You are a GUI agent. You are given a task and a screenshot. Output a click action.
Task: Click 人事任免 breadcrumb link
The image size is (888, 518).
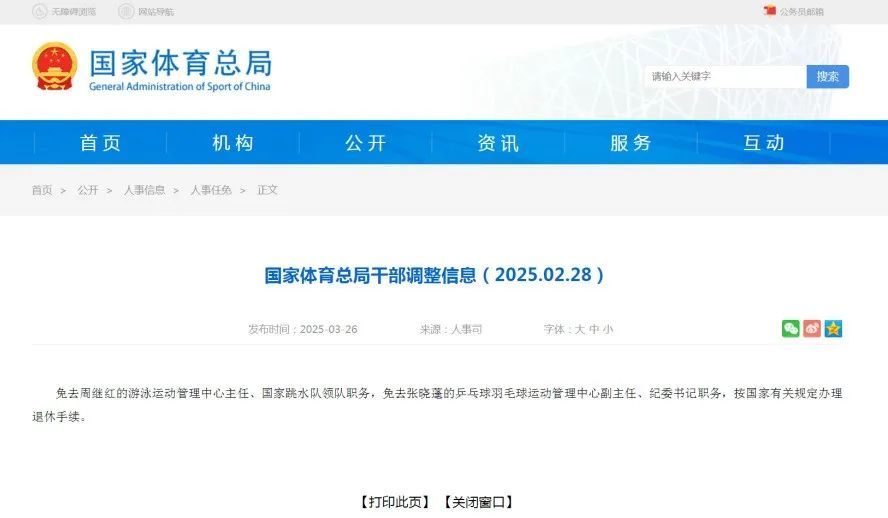pos(211,190)
